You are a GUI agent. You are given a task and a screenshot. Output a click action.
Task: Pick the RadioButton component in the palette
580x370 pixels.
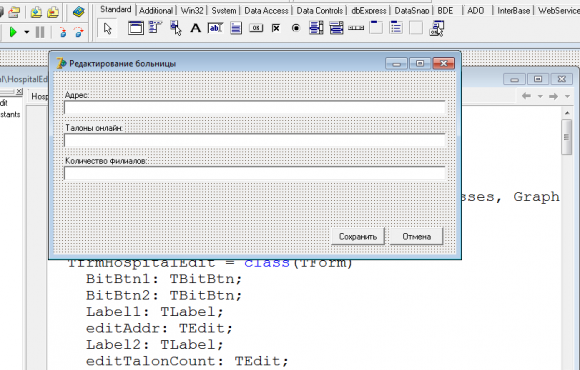coord(296,28)
